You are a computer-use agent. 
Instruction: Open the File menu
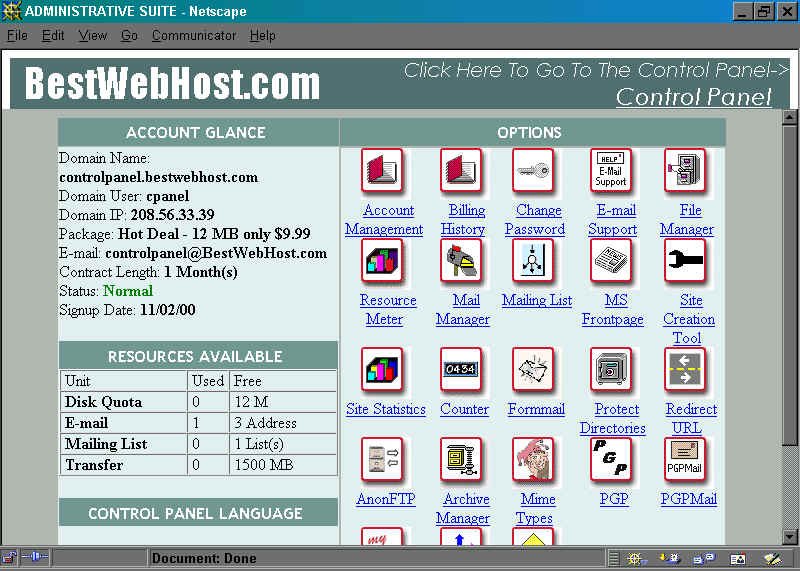click(x=17, y=36)
